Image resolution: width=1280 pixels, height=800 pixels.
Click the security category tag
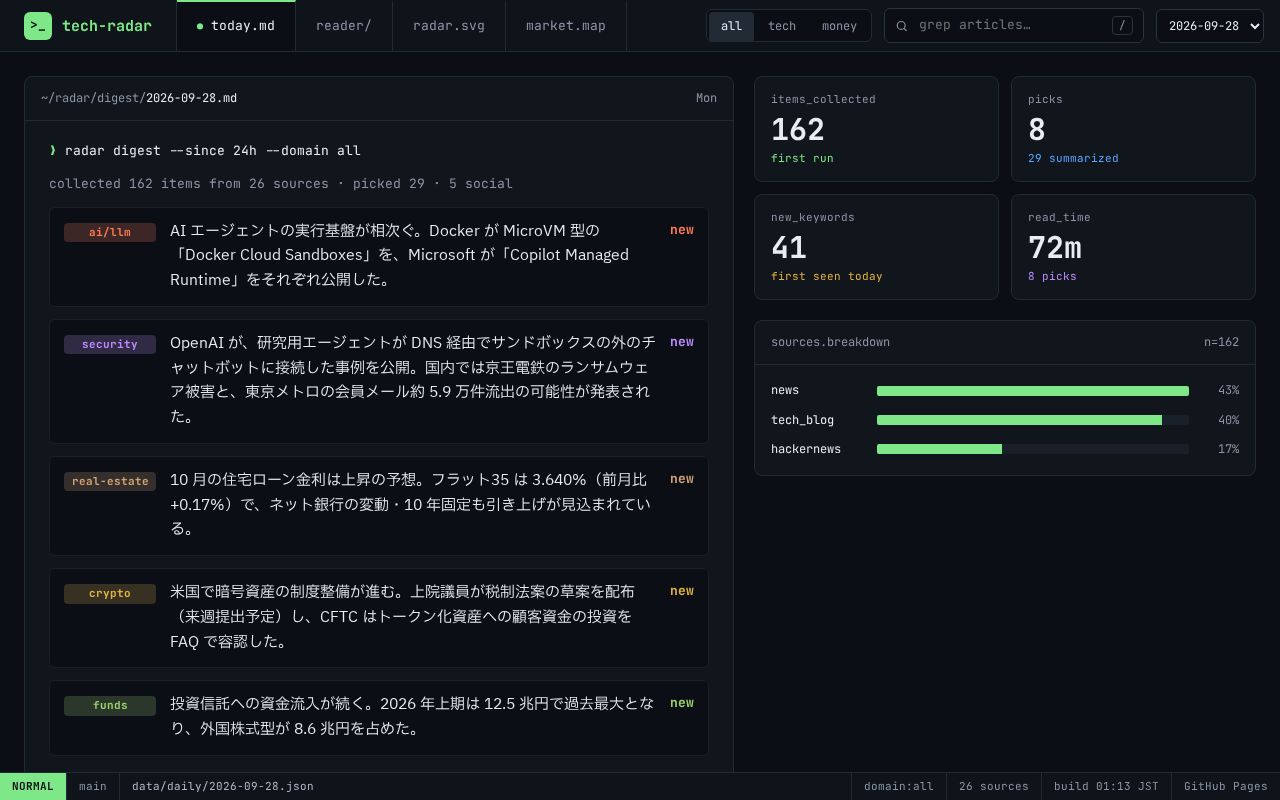click(110, 344)
